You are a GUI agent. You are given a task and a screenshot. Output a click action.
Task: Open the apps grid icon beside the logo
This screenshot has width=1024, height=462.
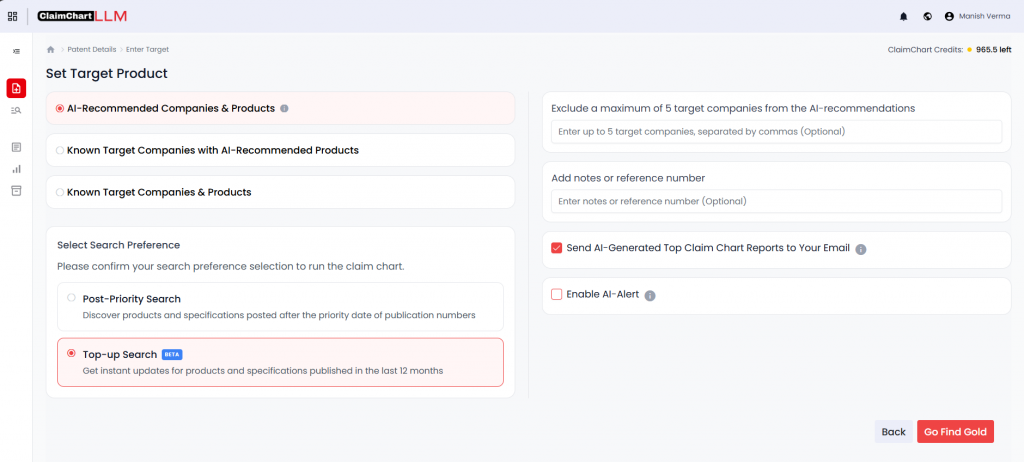(13, 16)
